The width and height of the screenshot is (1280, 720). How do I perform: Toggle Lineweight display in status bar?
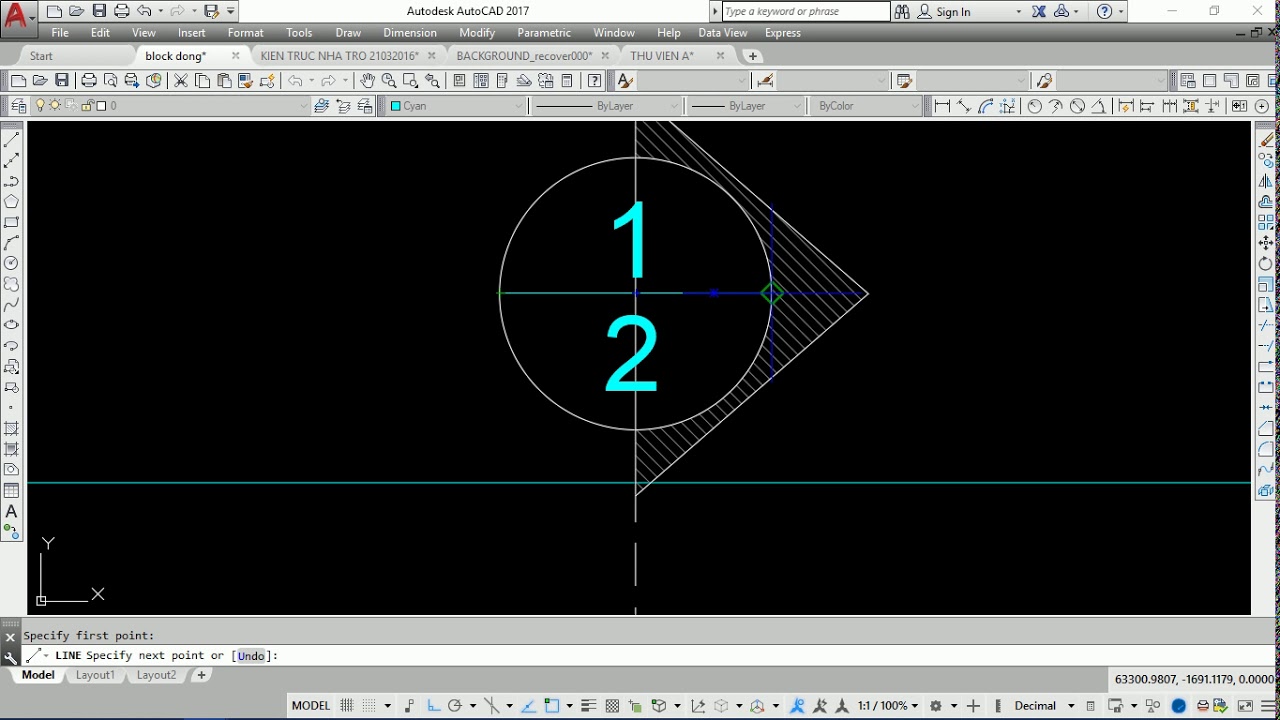tap(589, 706)
